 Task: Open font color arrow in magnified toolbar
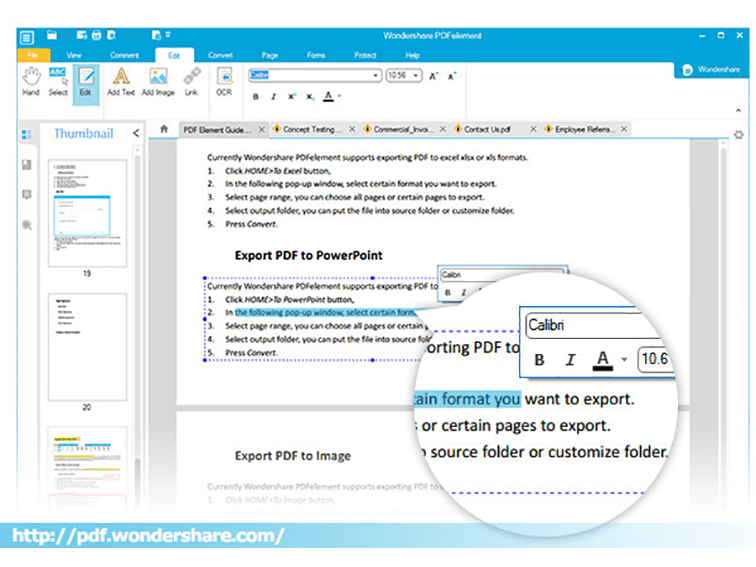(624, 360)
